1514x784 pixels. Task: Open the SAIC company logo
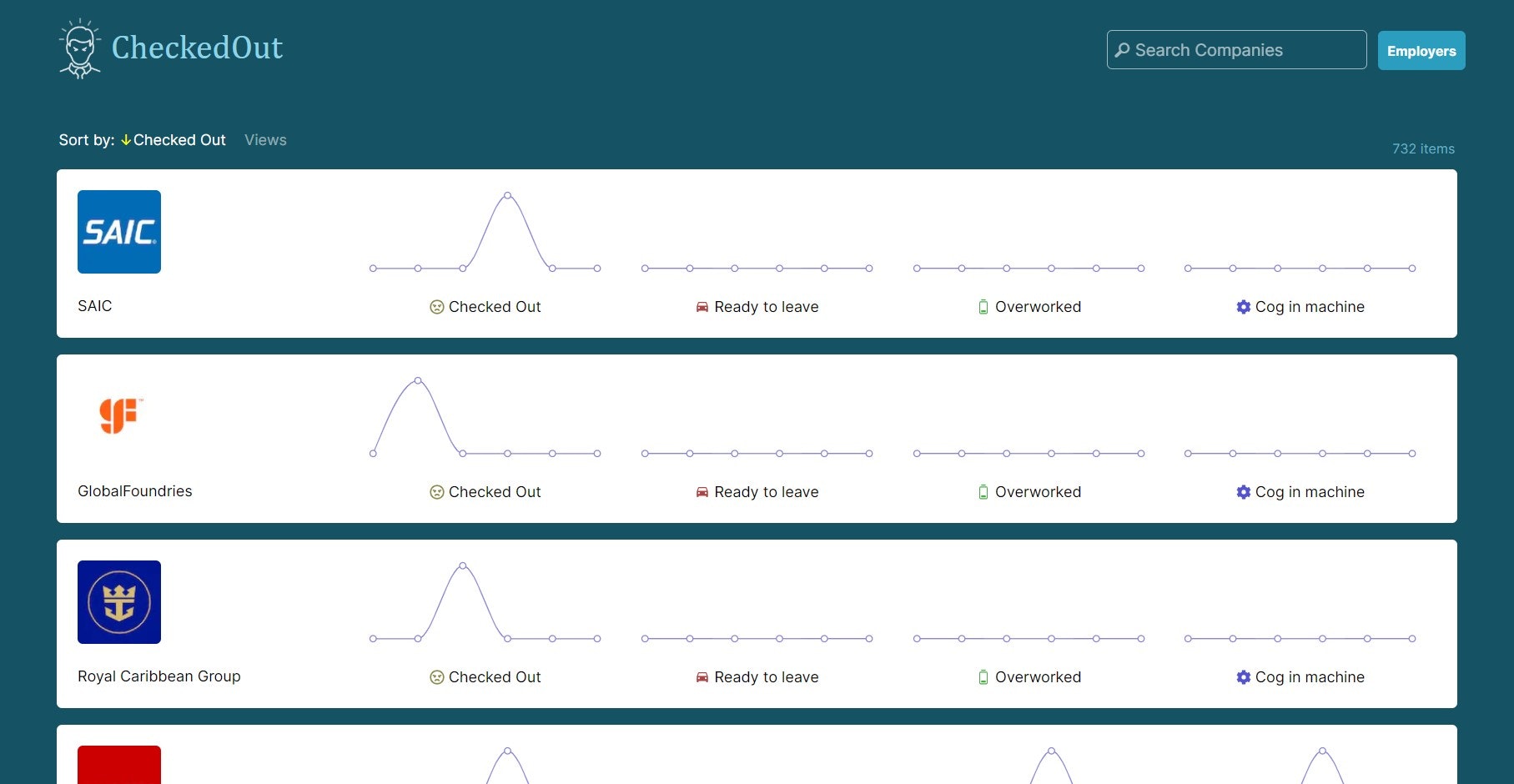point(119,232)
